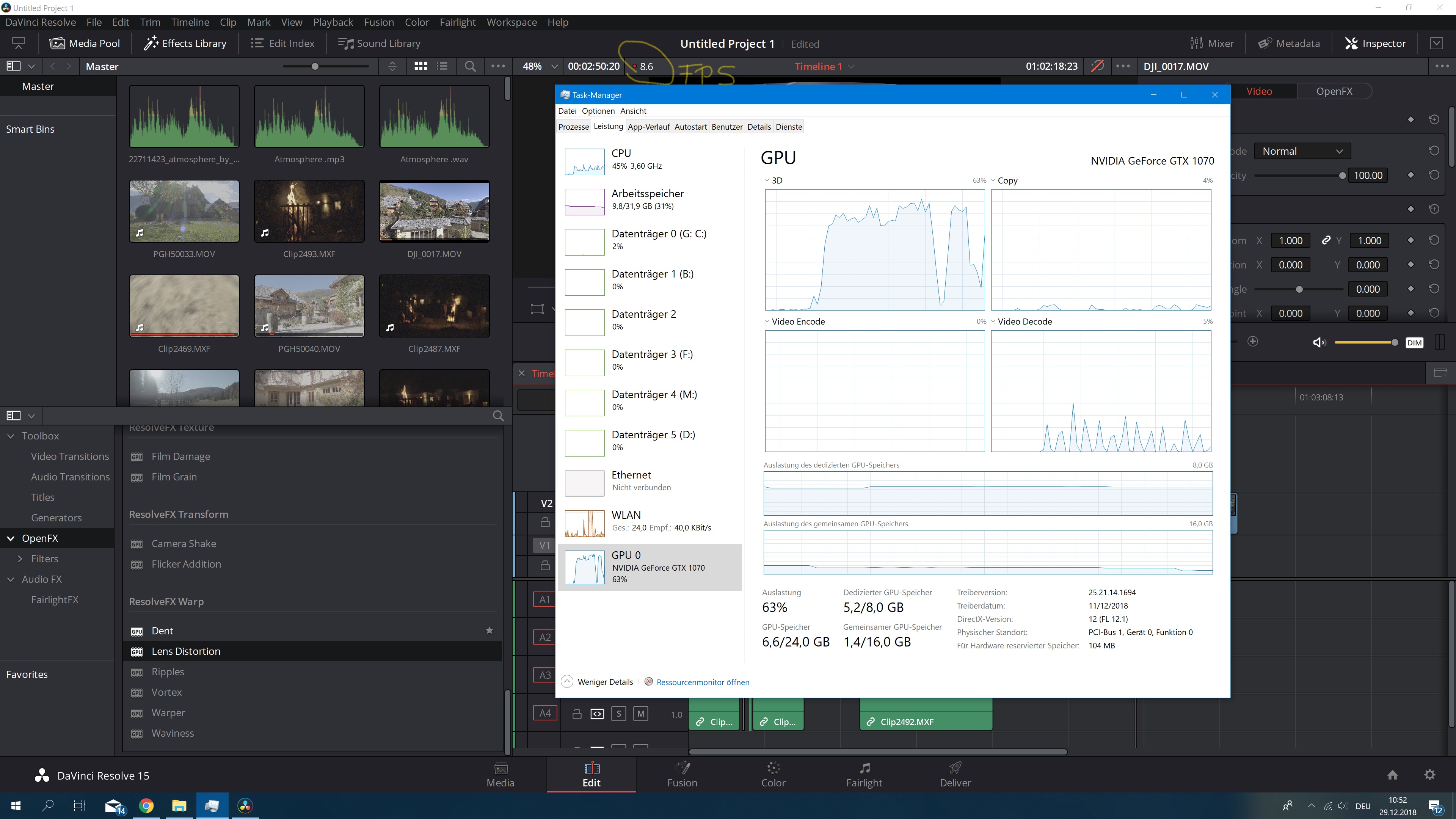1456x819 pixels.
Task: Collapse the OpenFX tree item
Action: pyautogui.click(x=11, y=538)
